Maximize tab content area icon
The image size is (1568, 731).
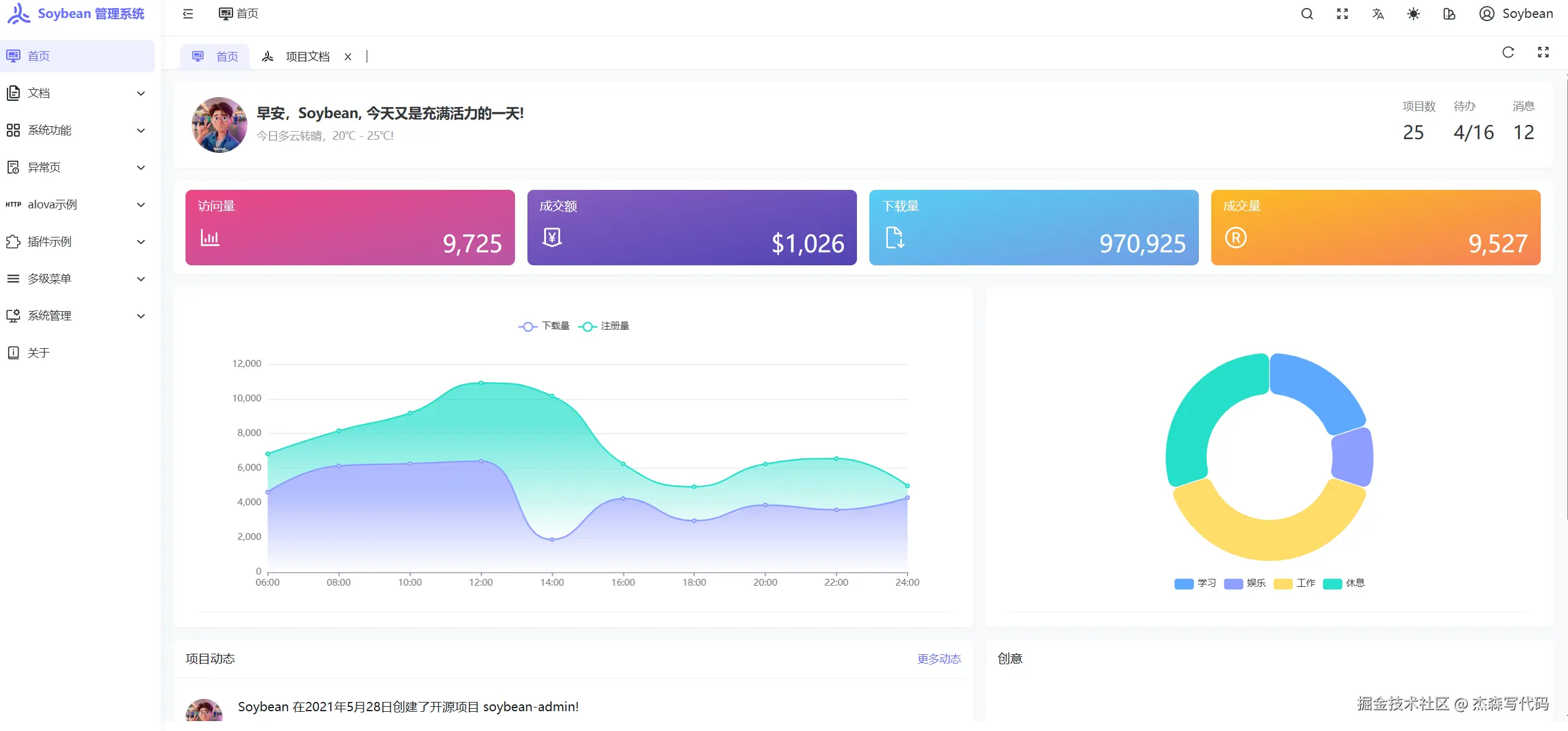(x=1543, y=53)
